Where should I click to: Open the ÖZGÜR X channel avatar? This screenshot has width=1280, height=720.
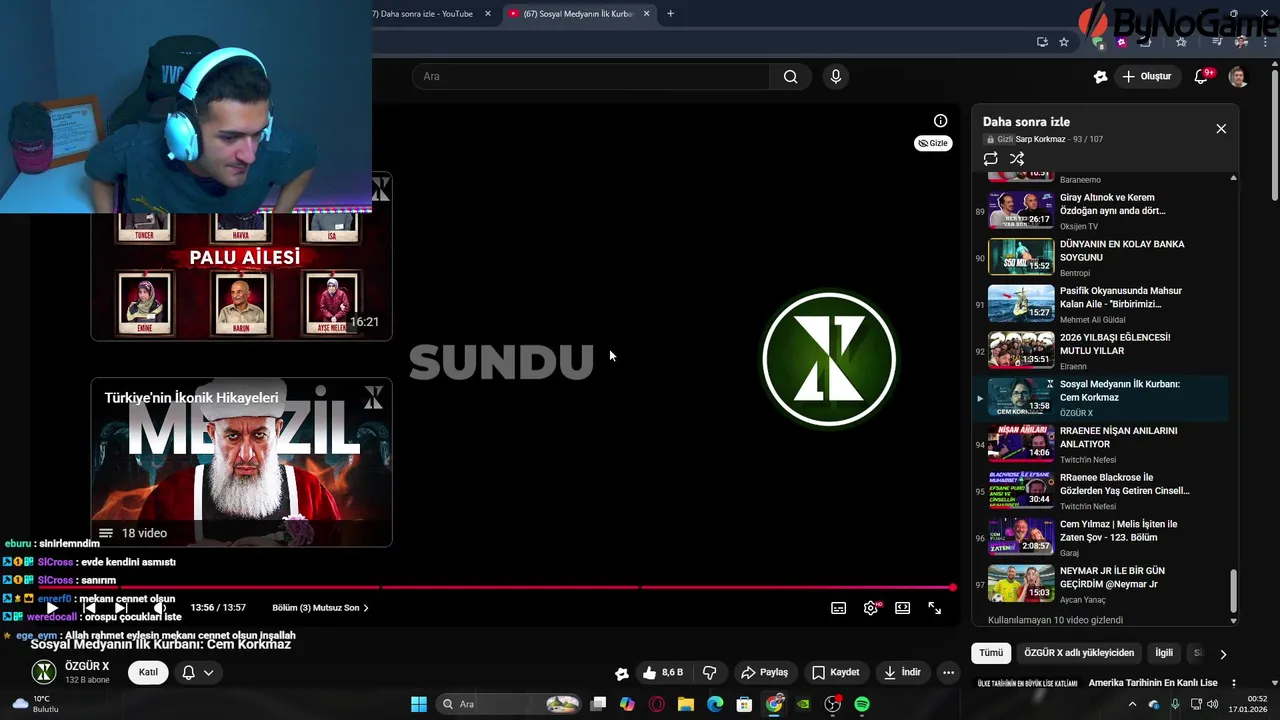click(44, 672)
